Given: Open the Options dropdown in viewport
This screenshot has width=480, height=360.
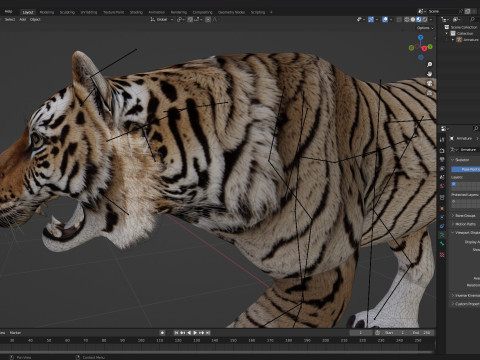Looking at the screenshot, I should coord(425,28).
